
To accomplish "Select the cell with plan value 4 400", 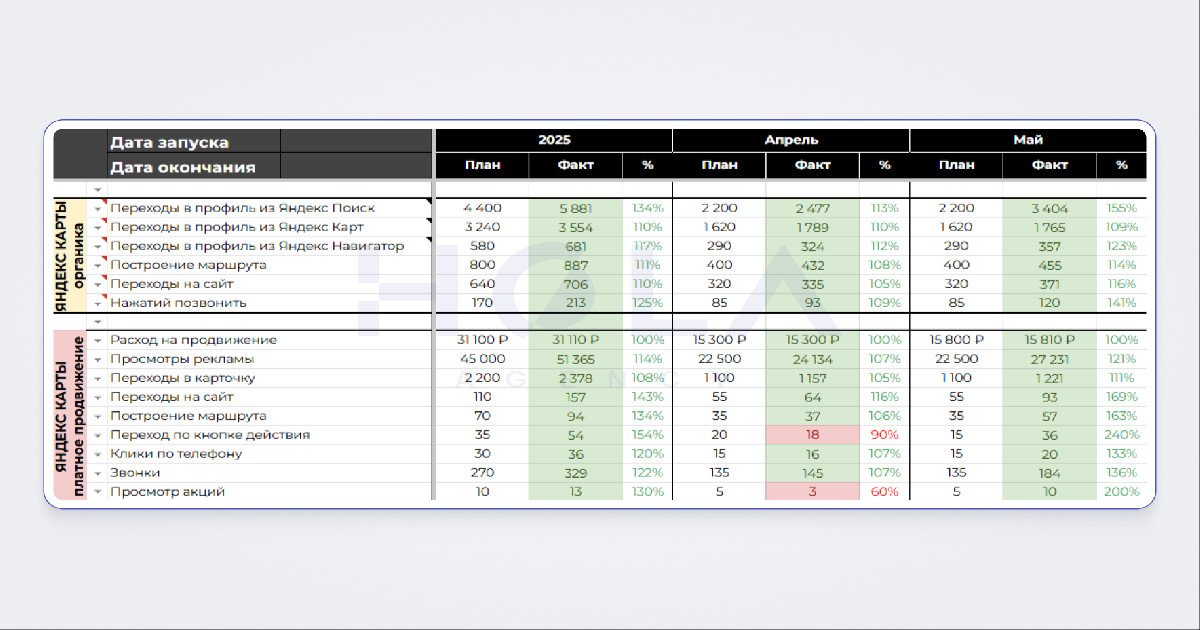I will [482, 208].
